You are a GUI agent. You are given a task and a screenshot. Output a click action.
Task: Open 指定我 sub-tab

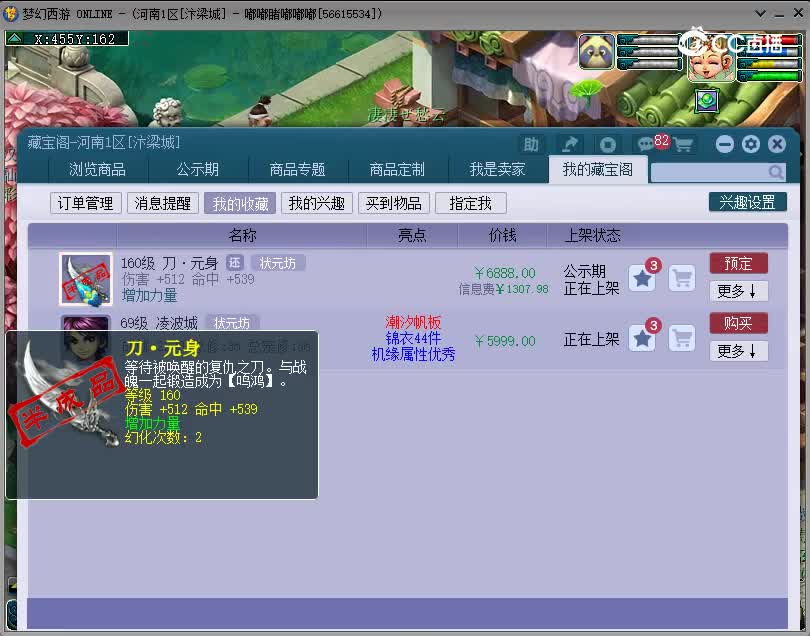click(471, 203)
